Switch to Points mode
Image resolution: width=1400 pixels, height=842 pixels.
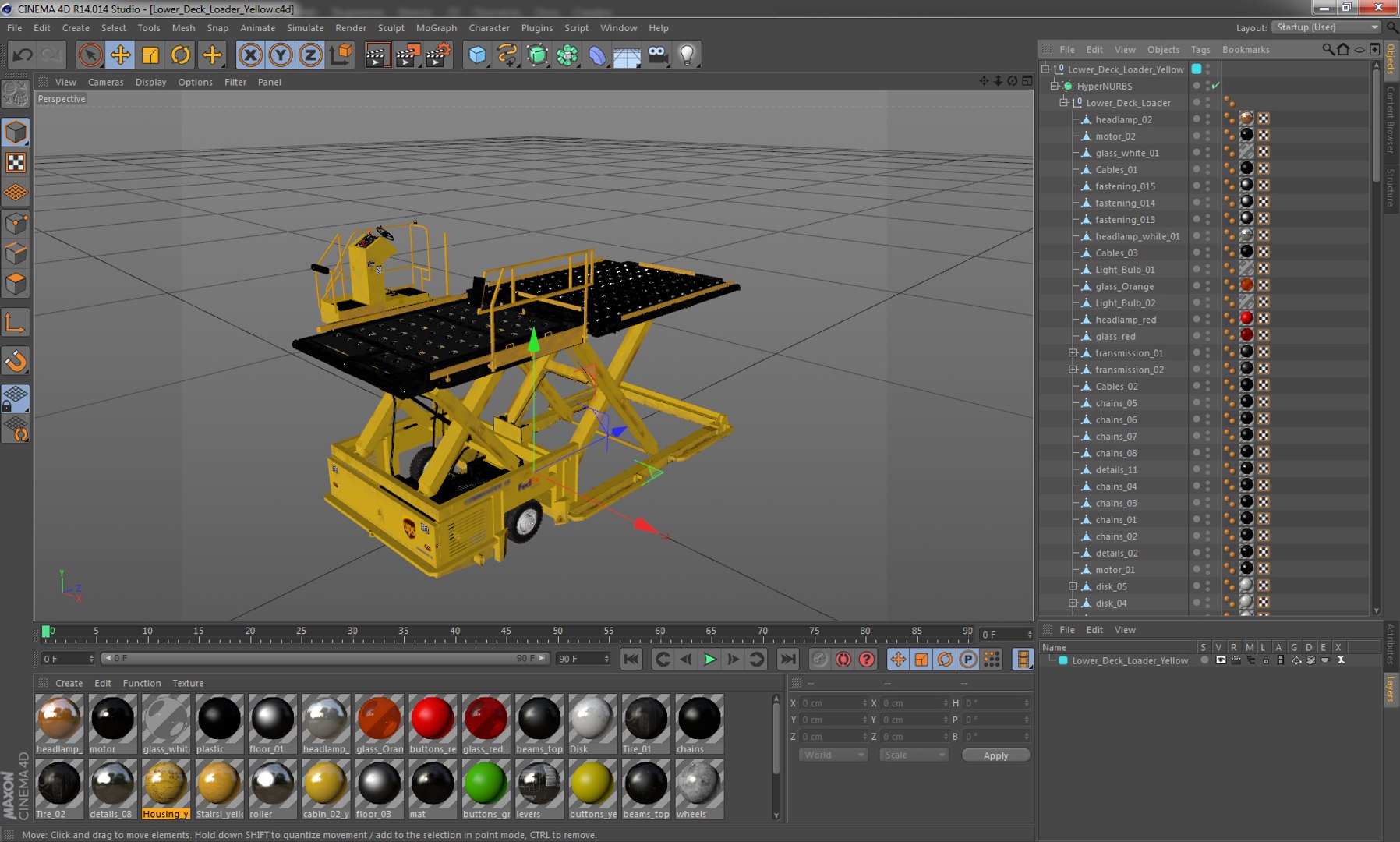[x=16, y=224]
